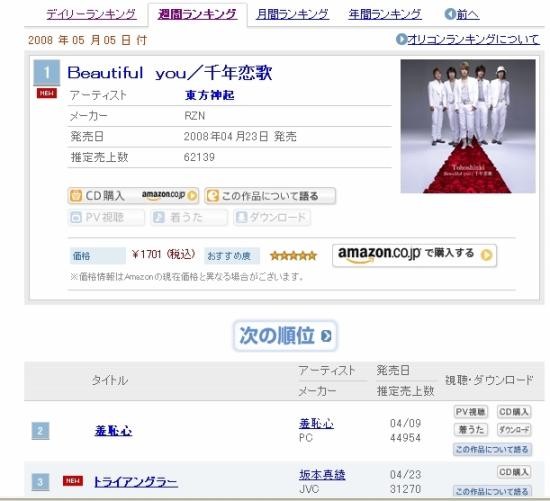Click the 東方神起 artist name
The height and width of the screenshot is (501, 550).
pos(209,95)
